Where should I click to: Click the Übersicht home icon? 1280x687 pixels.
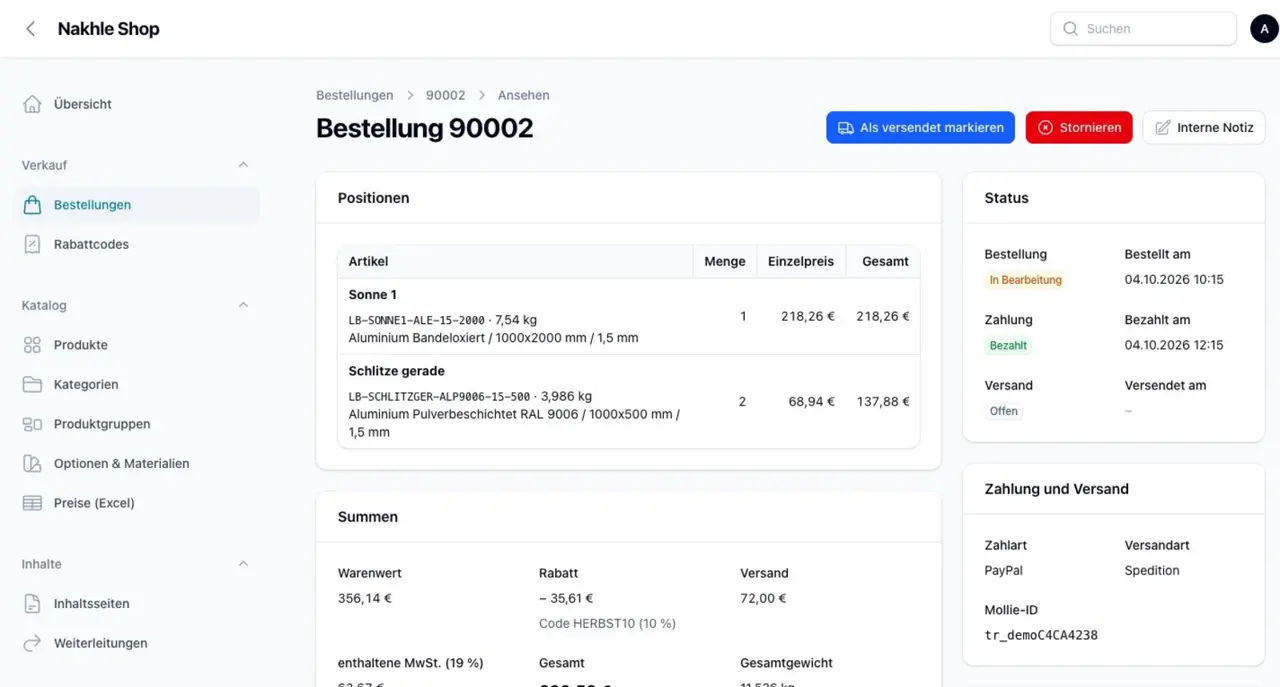coord(32,104)
